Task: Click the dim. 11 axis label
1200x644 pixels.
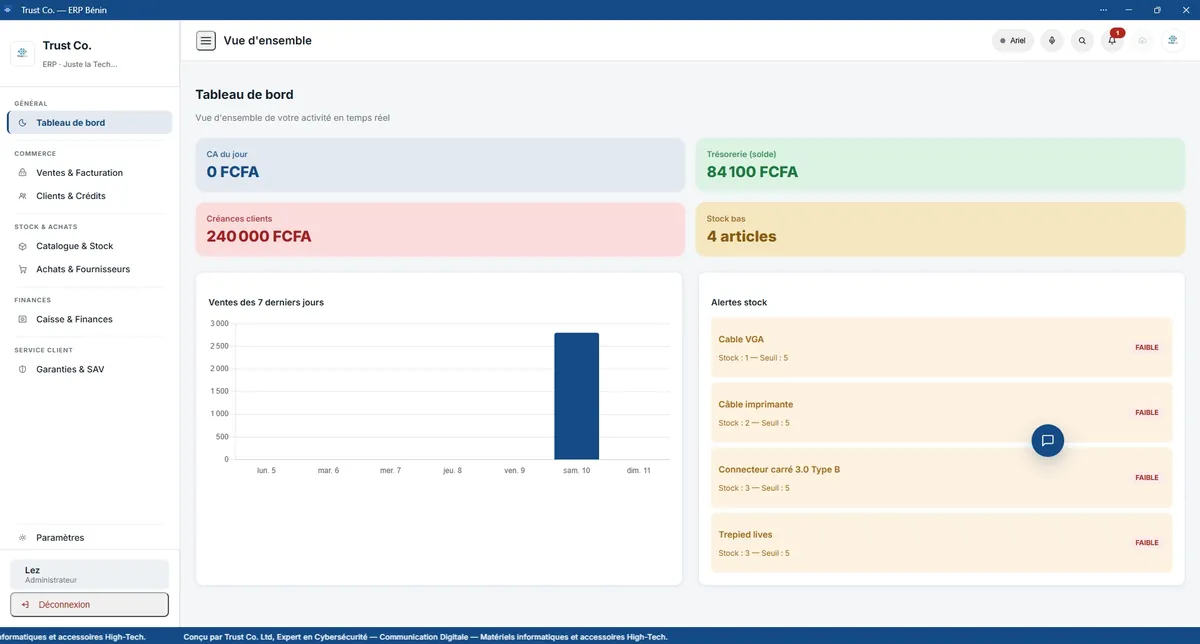Action: 639,470
